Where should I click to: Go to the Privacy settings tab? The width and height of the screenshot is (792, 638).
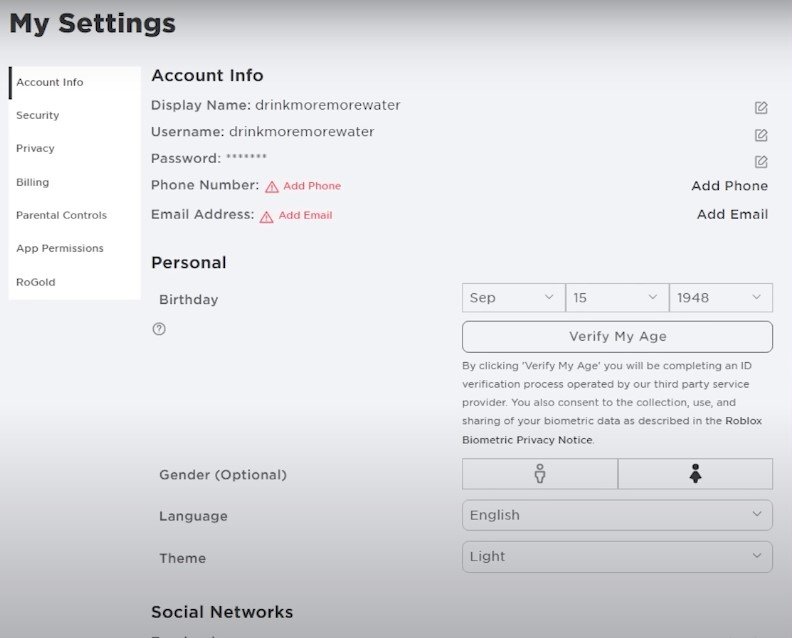(x=75, y=149)
